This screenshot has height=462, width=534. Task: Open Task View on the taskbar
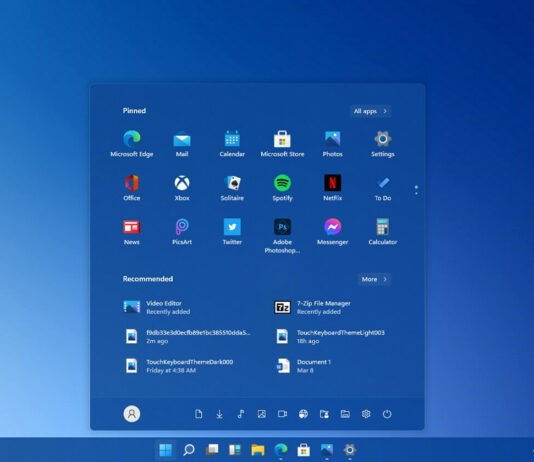coord(212,450)
